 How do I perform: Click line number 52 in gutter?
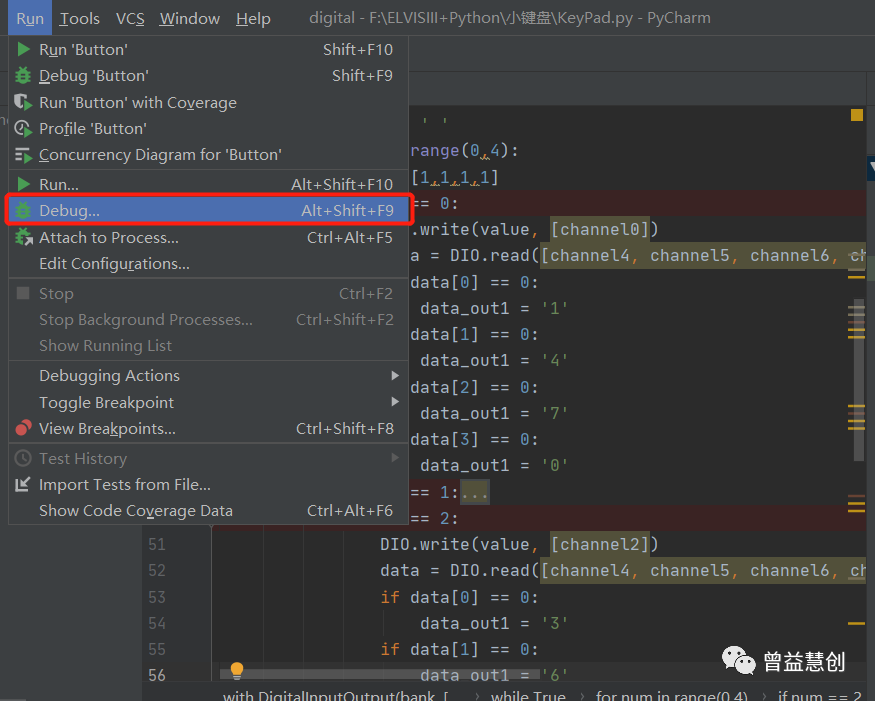[157, 570]
